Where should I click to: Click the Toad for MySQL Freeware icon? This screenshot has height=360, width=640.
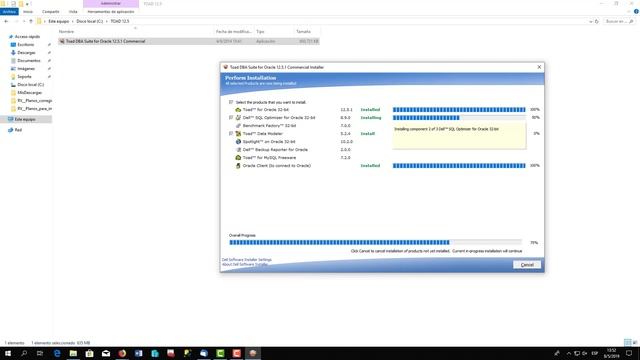238,158
